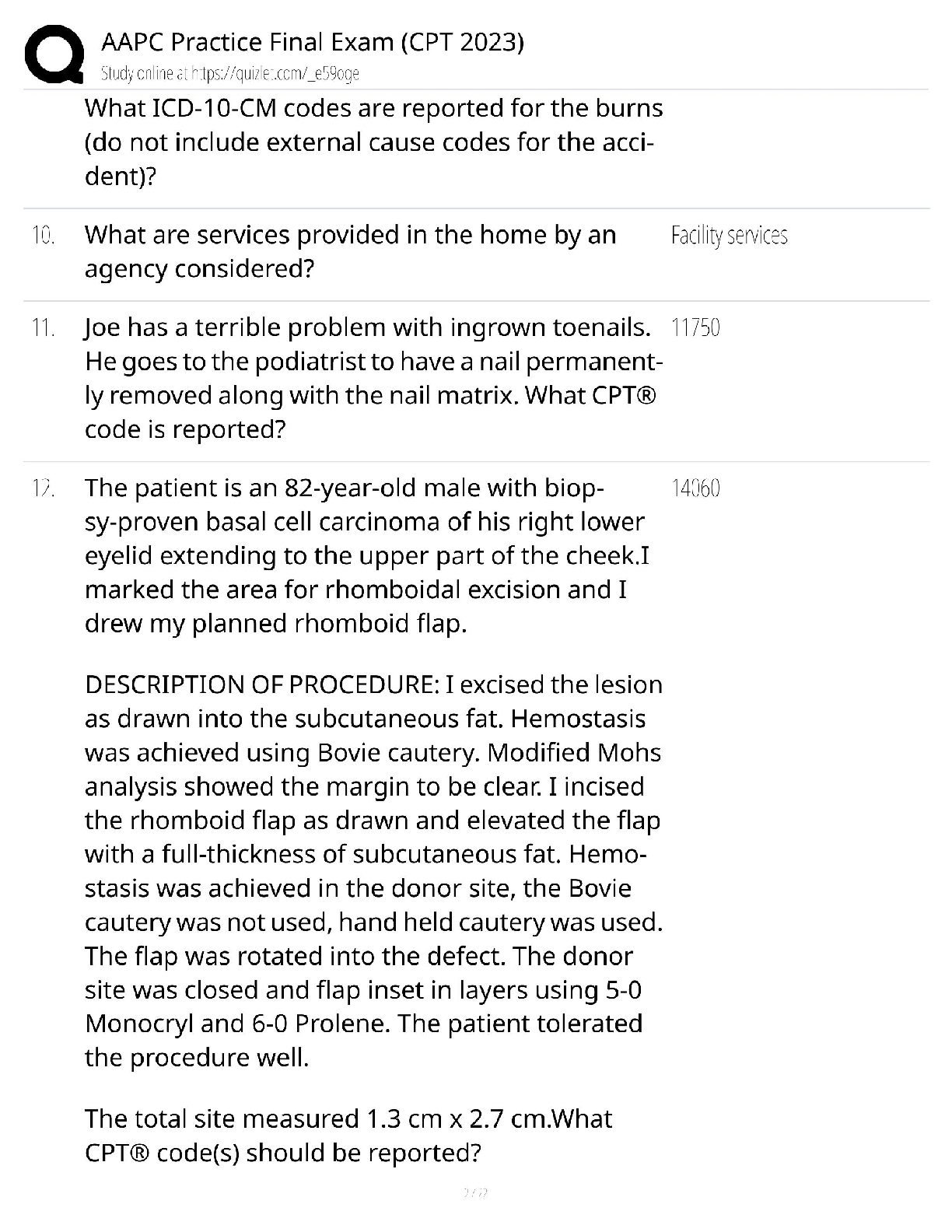952x1232 pixels.
Task: Click the answer code 11750
Action: [x=695, y=328]
